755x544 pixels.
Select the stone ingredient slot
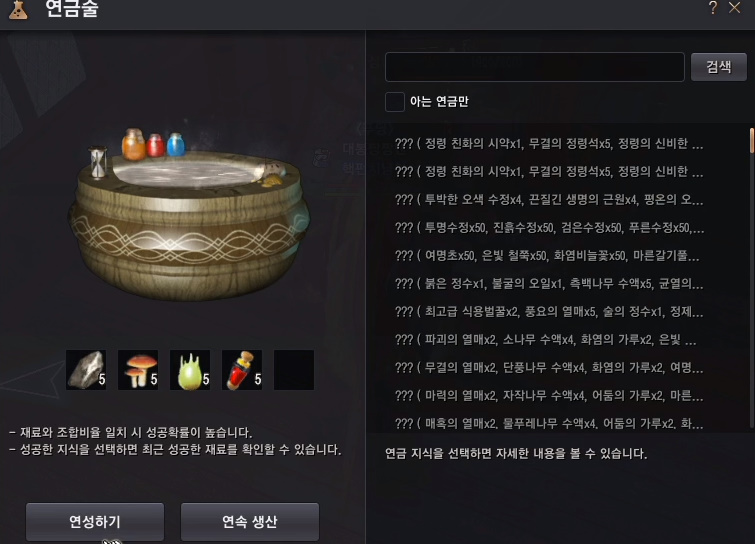tap(86, 370)
